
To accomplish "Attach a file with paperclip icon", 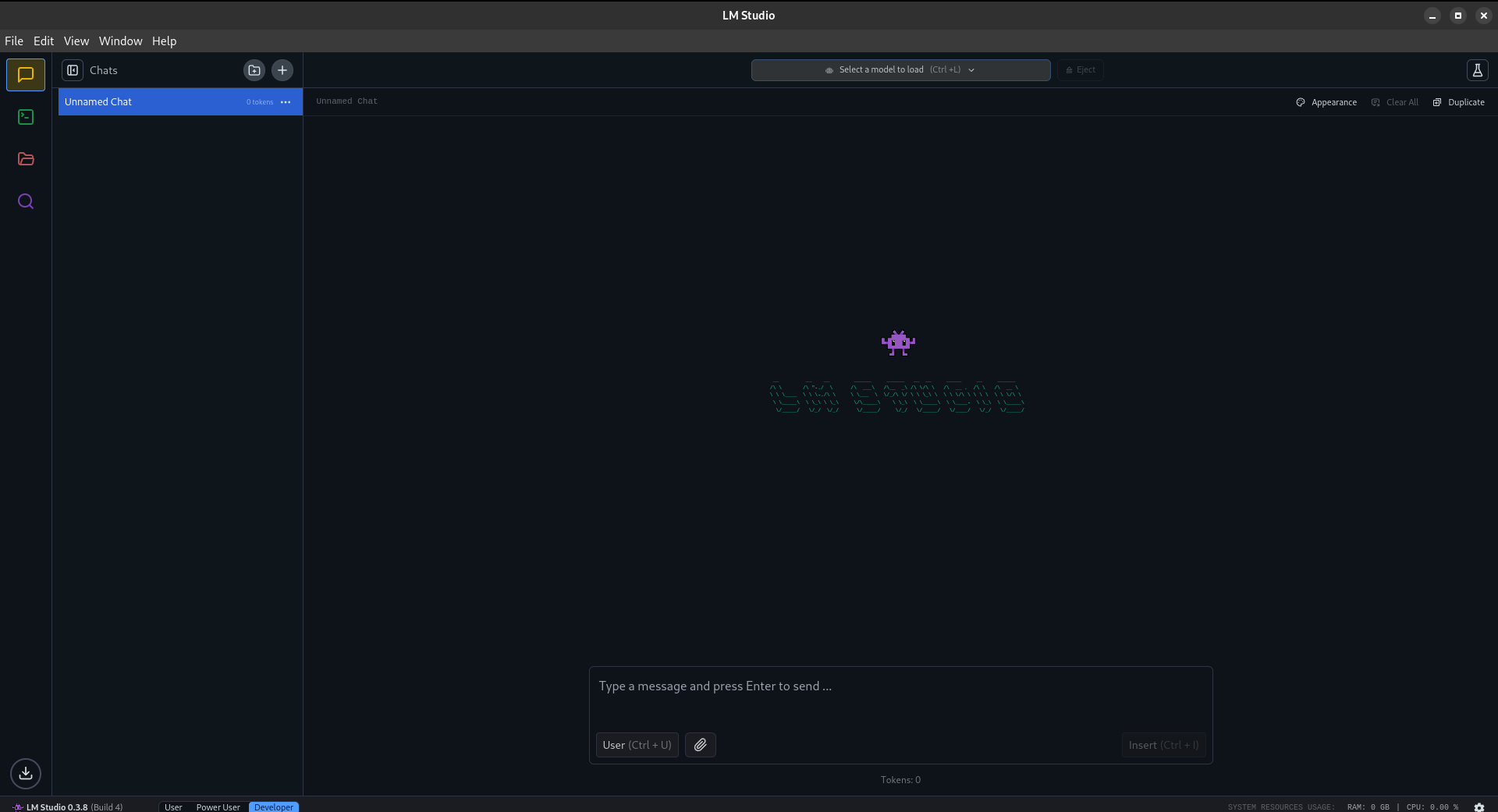I will coord(701,745).
